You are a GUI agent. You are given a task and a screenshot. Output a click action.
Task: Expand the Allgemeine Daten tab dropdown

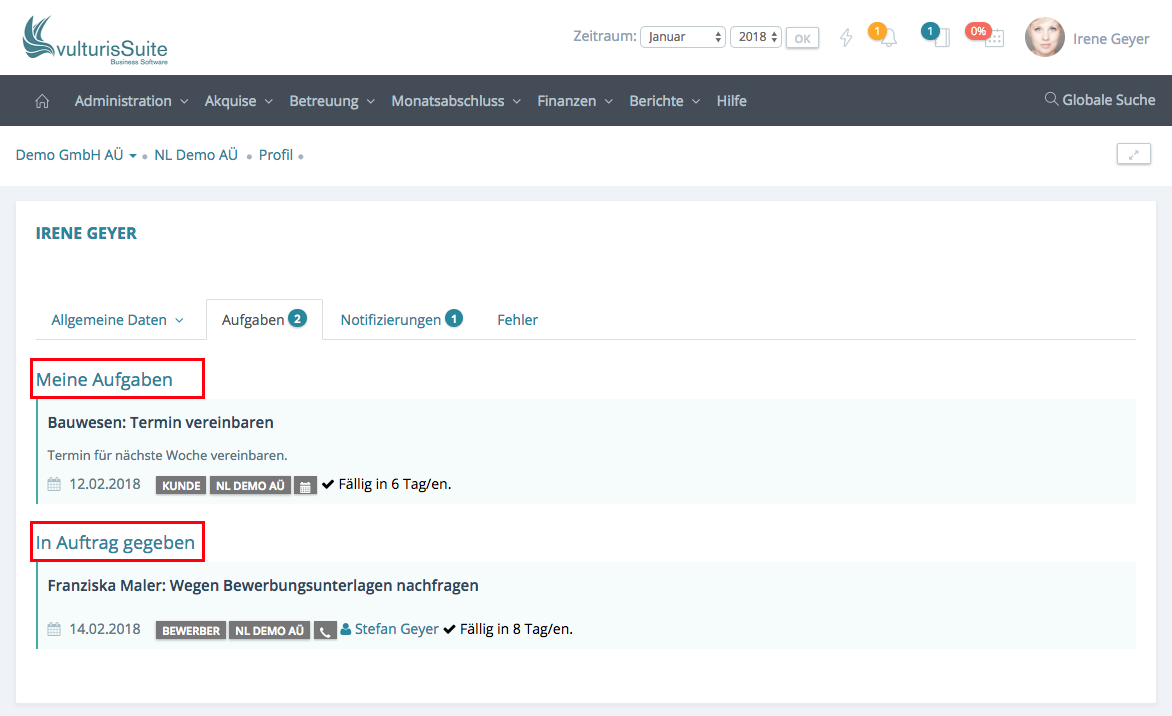click(117, 320)
